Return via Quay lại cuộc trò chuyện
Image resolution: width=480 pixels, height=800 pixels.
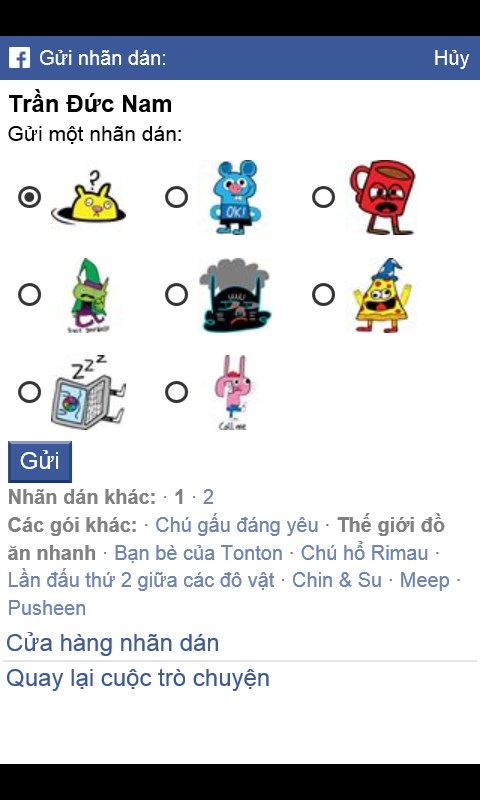(138, 679)
